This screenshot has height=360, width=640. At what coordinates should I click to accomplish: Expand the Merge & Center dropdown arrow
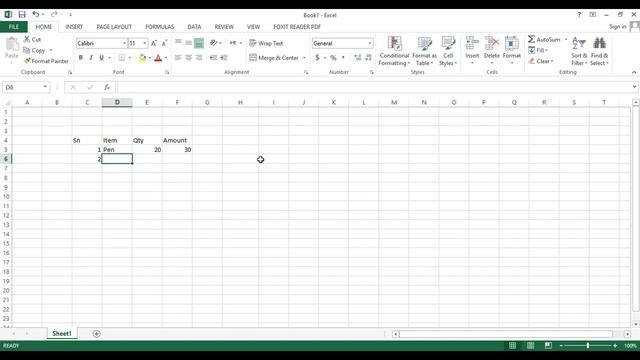304,58
